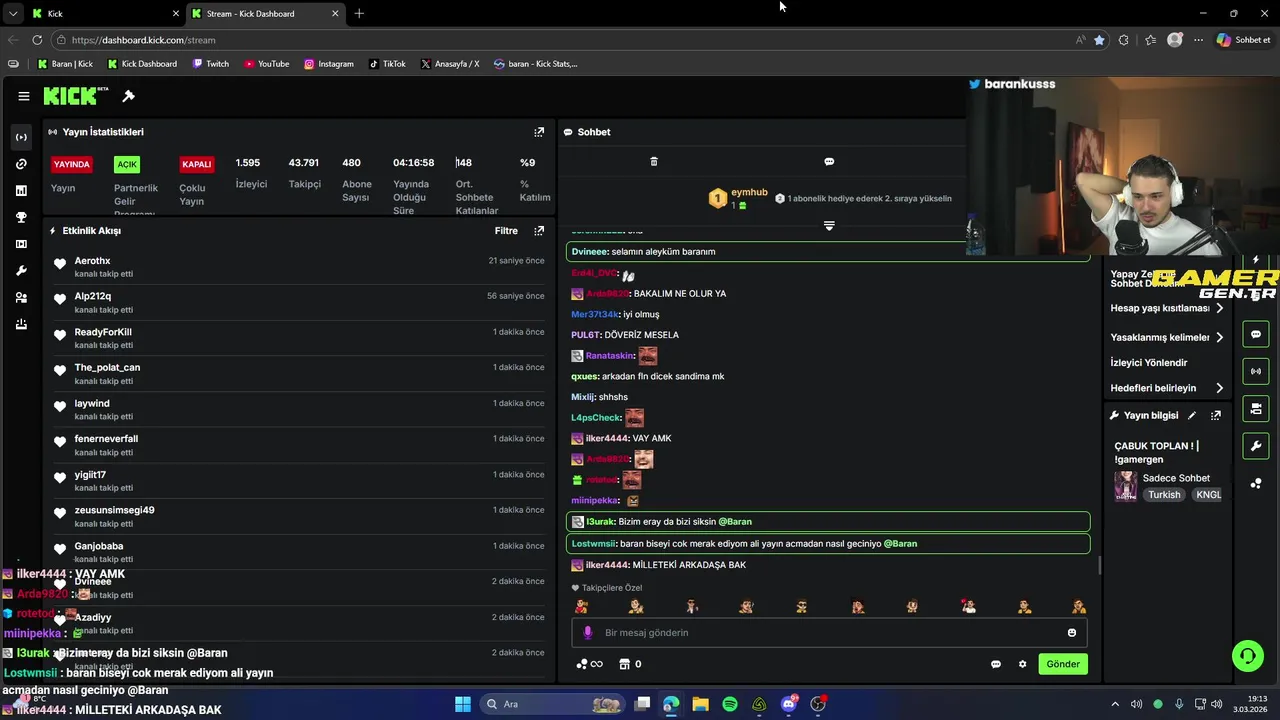This screenshot has width=1280, height=720.
Task: Edit stream info with pencil icon
Action: [1192, 415]
